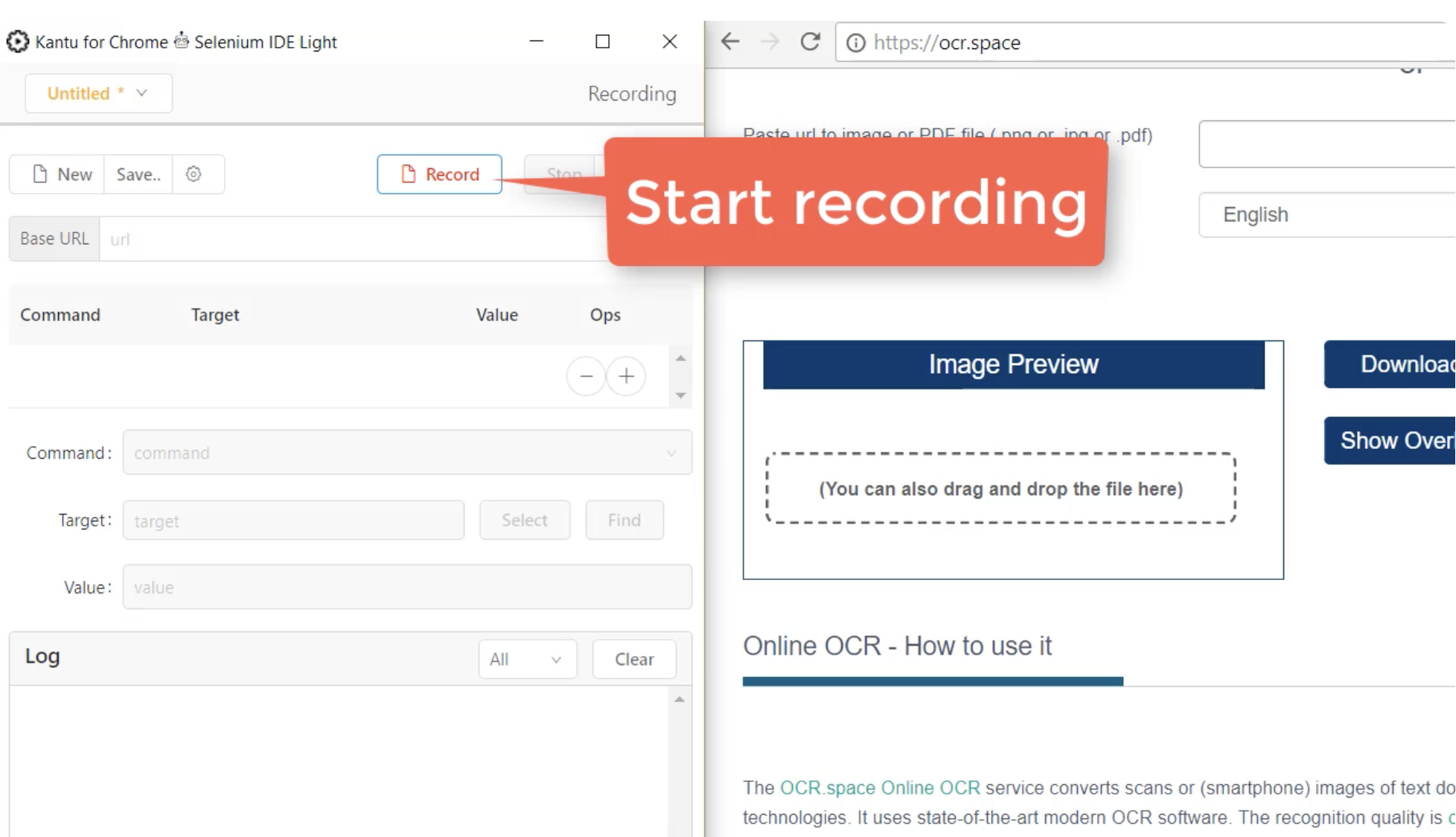This screenshot has height=837, width=1456.
Task: Start recording with the Record button
Action: click(x=439, y=174)
